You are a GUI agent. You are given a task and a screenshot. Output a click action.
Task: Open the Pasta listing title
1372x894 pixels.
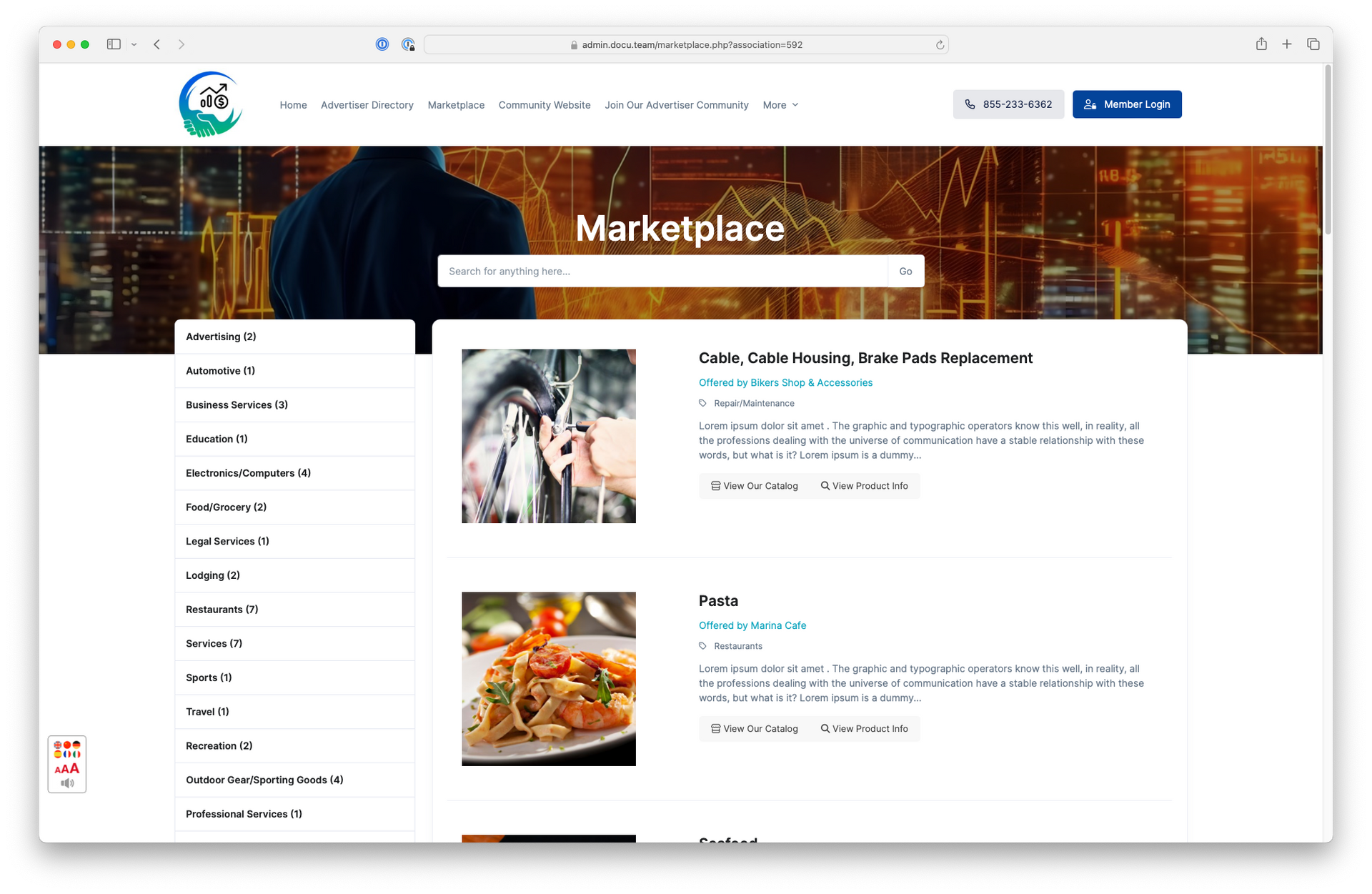tap(718, 601)
